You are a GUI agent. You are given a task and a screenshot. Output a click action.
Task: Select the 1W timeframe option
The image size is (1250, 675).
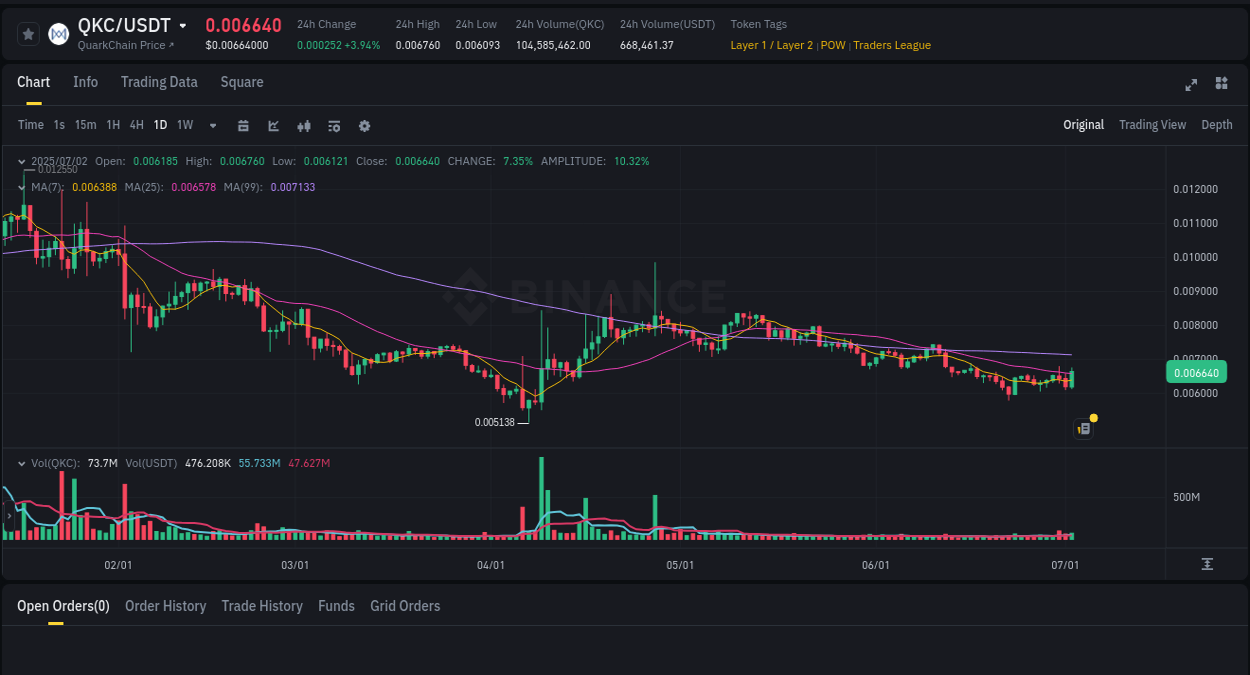184,125
